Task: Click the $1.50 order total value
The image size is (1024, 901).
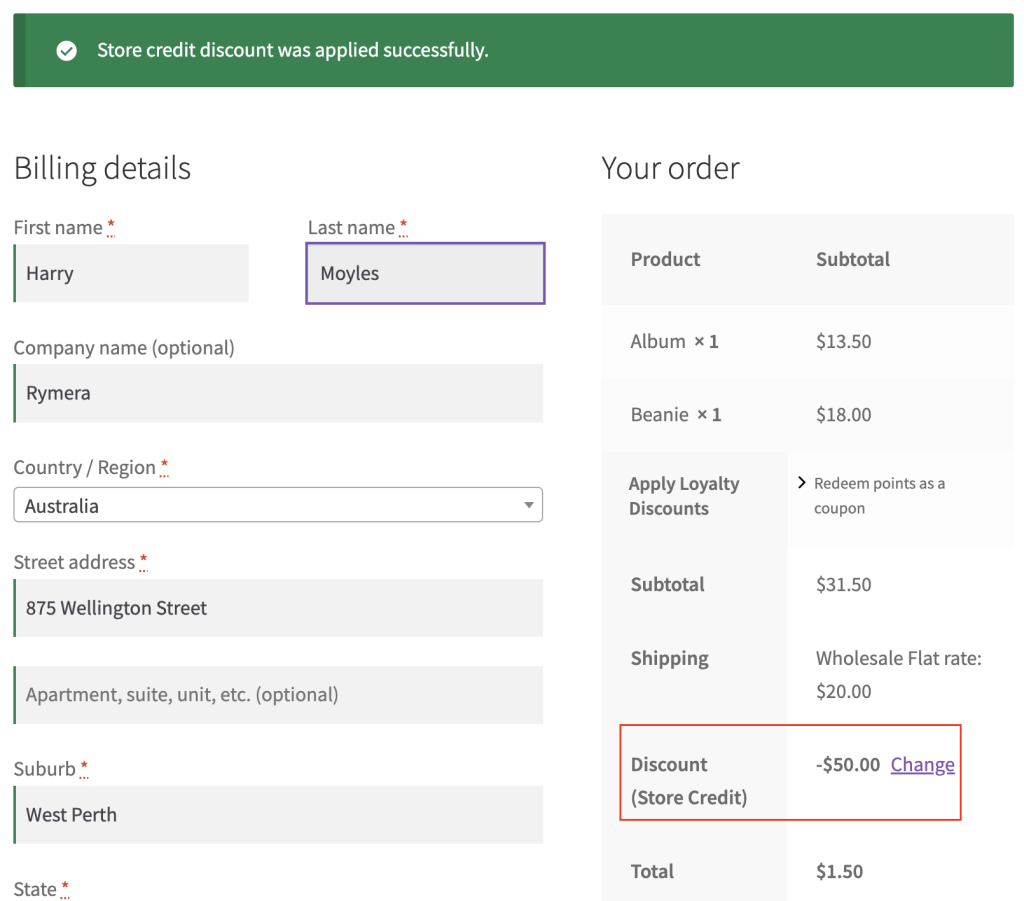Action: click(839, 872)
